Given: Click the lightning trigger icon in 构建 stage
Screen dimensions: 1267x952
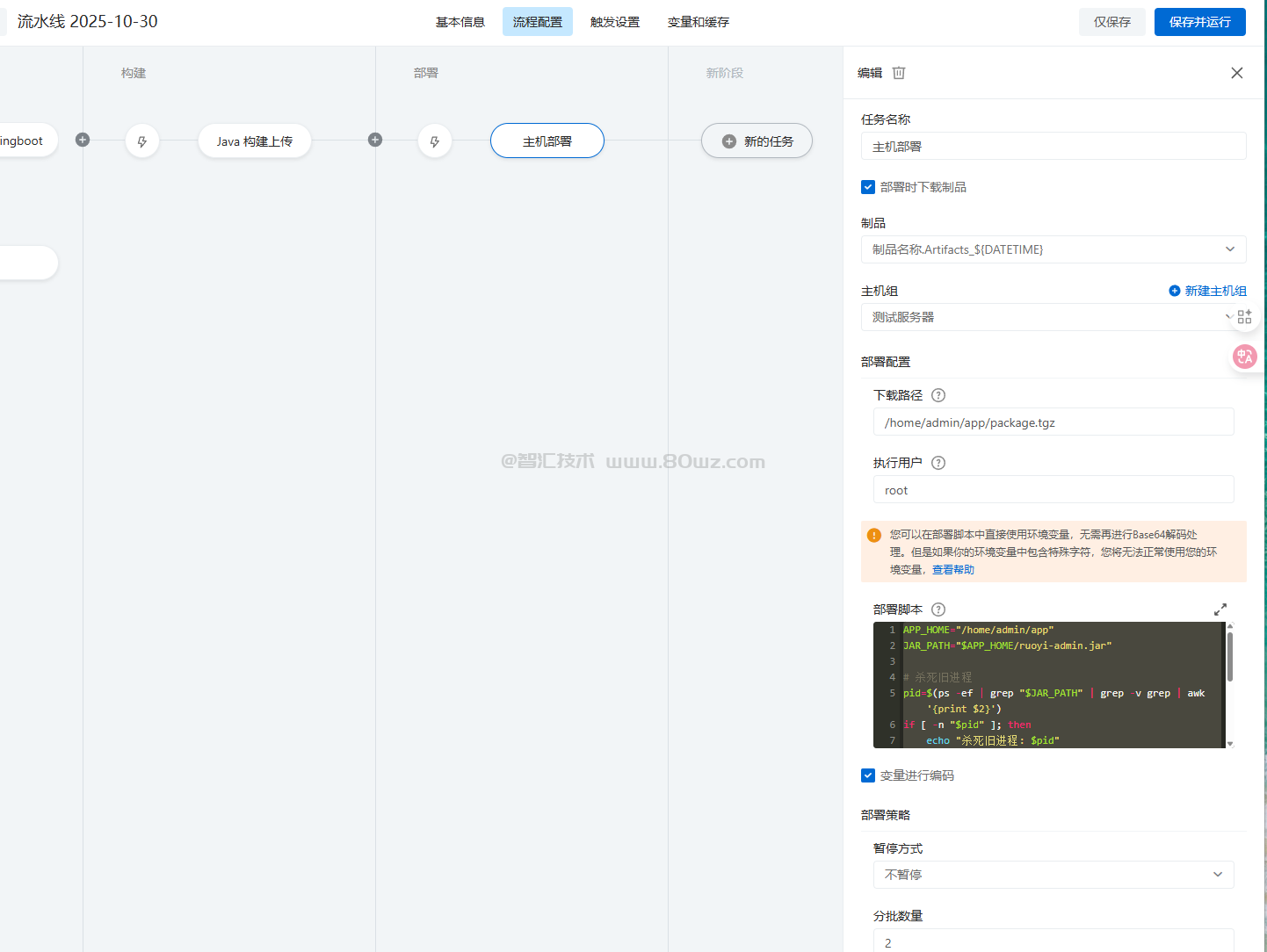Looking at the screenshot, I should pos(142,141).
